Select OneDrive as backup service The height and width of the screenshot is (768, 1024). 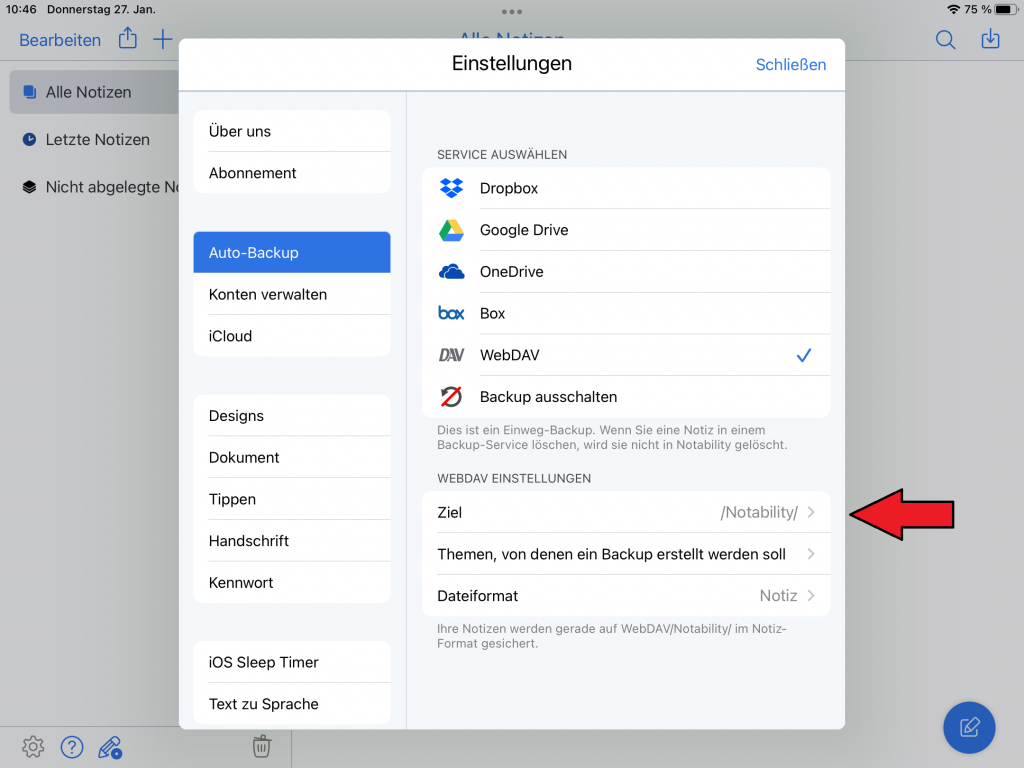pos(626,272)
